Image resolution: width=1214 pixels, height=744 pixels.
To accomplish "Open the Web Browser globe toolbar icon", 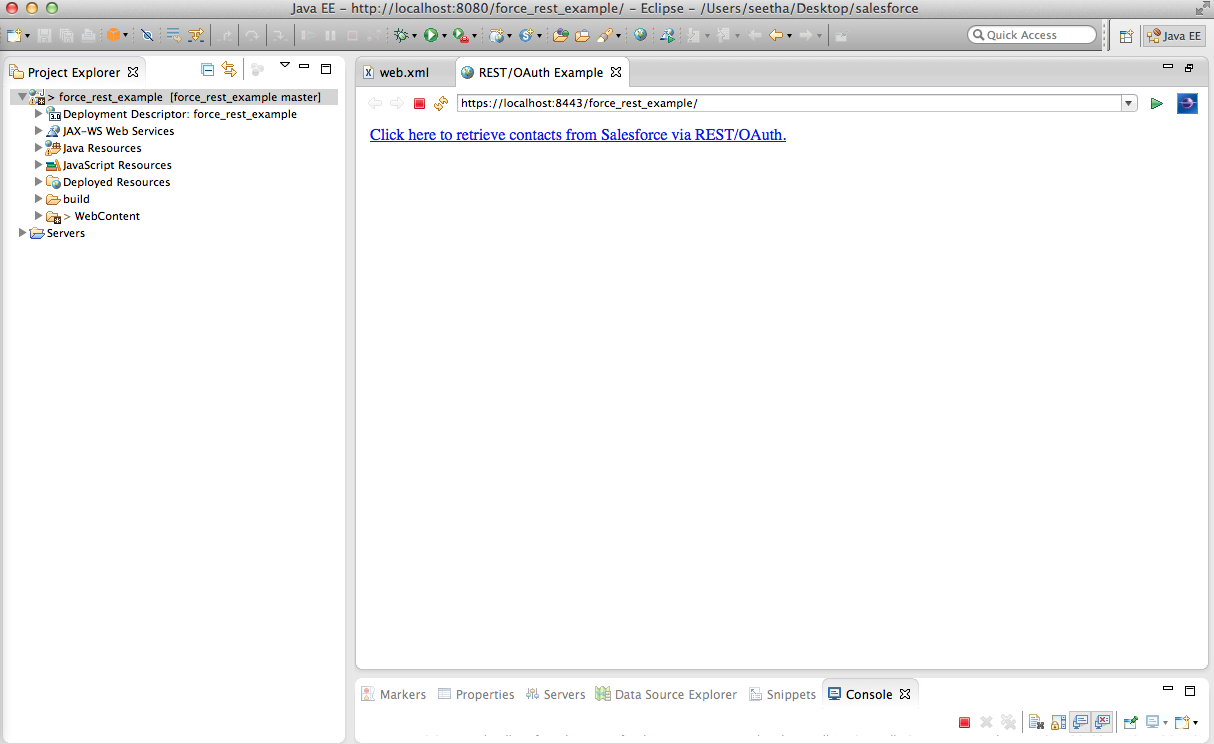I will coord(640,35).
